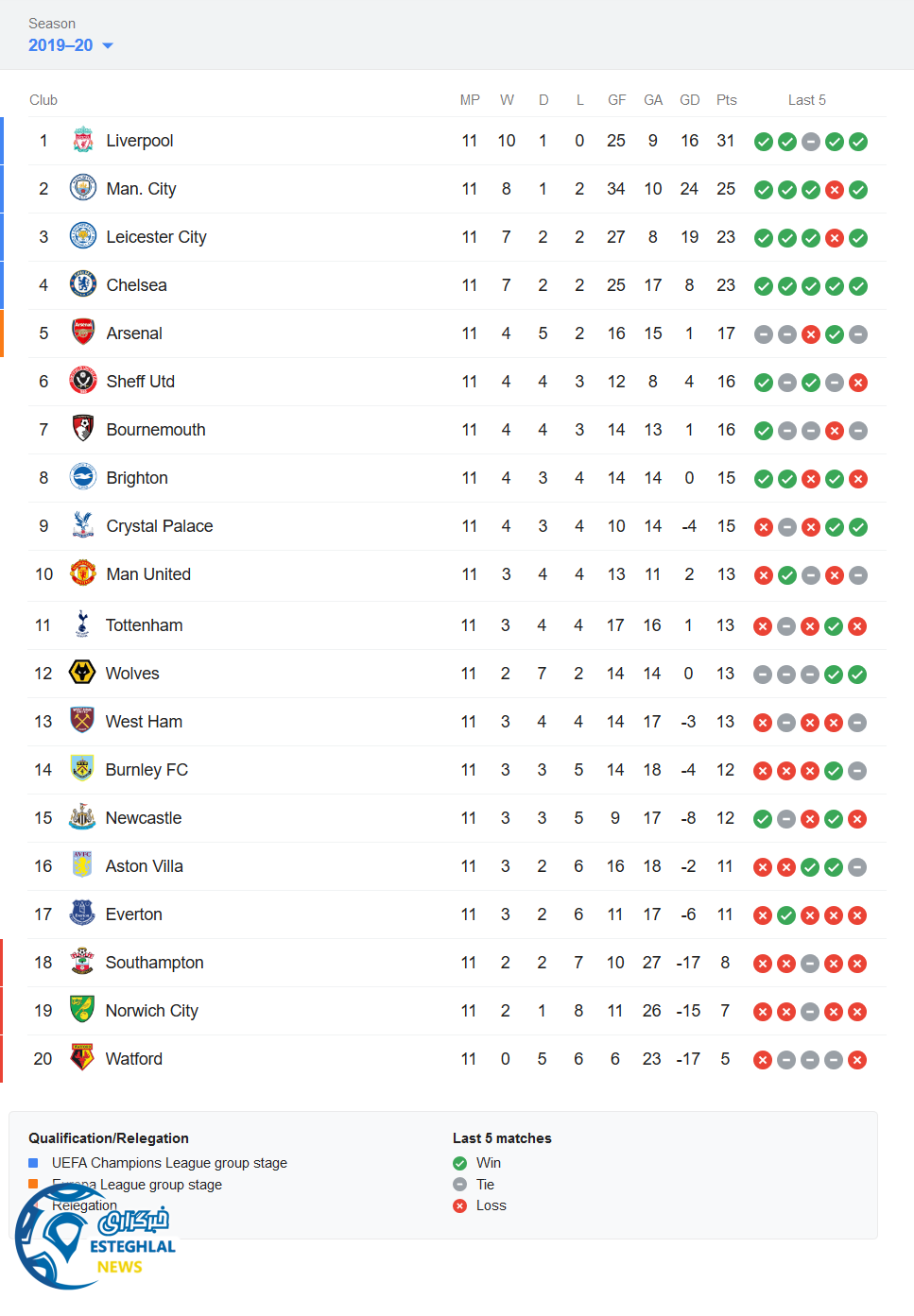Click the Norwich City crest icon

[x=82, y=1011]
